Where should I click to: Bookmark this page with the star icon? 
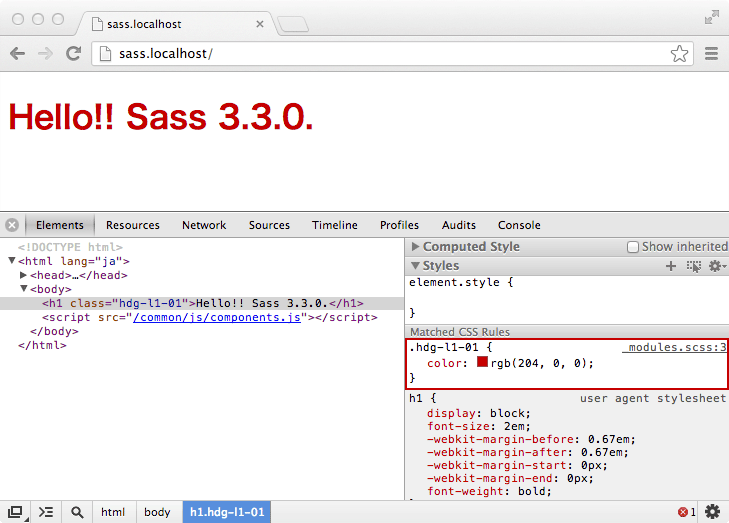[679, 53]
